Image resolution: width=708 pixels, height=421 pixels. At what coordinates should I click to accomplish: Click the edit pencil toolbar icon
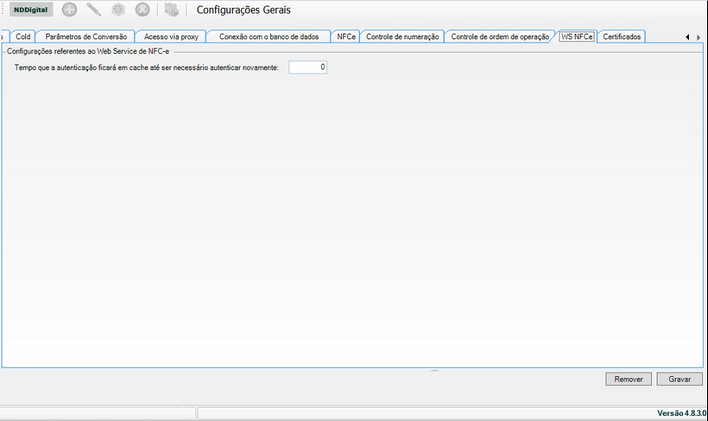[x=93, y=9]
